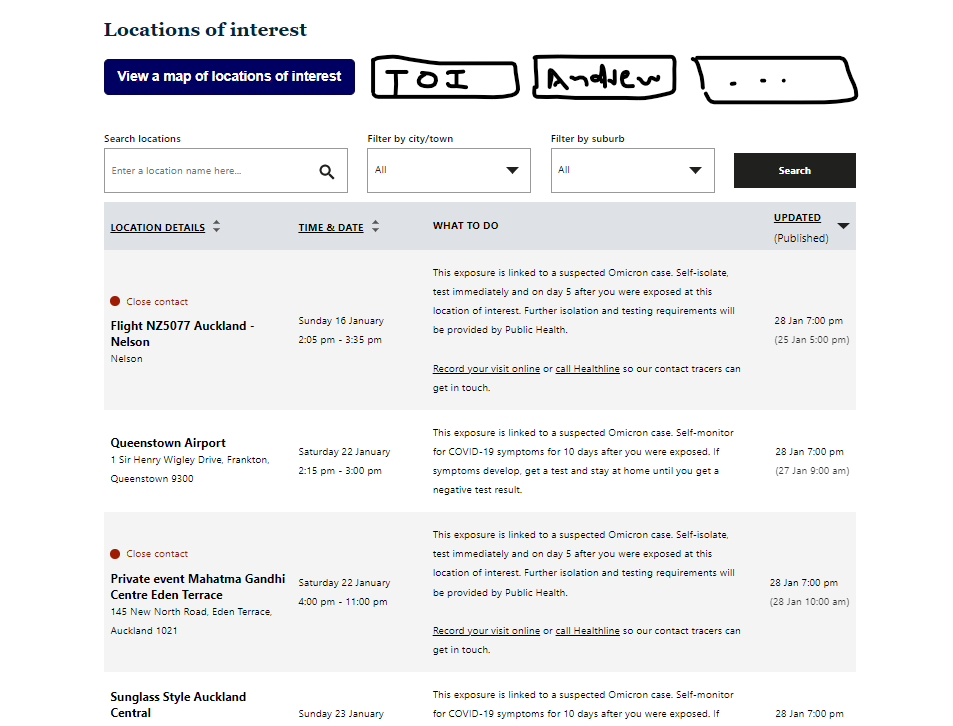Open View a map of locations of interest
The height and width of the screenshot is (726, 953).
coord(229,76)
